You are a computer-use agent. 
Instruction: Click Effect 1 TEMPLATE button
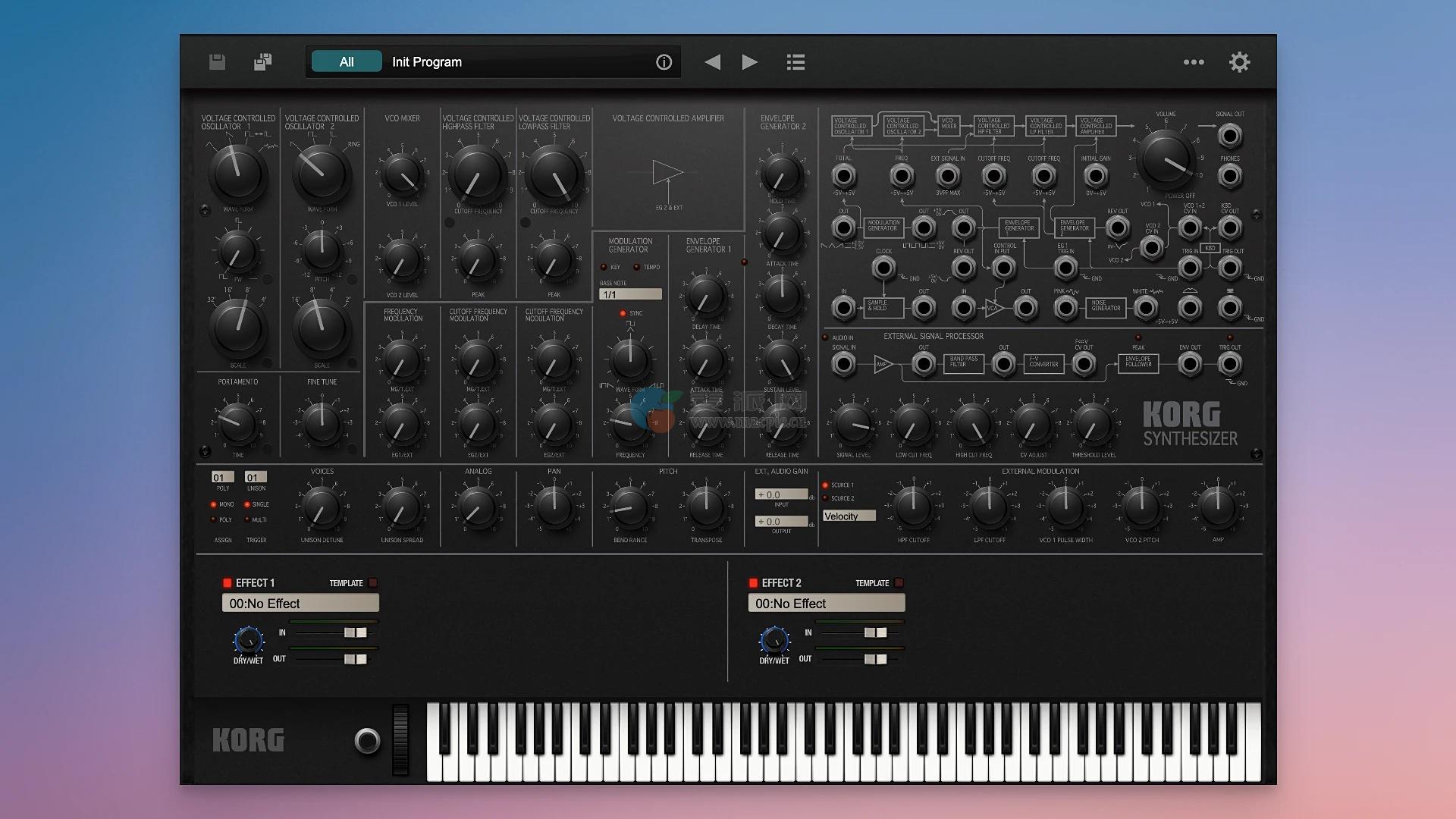point(373,583)
